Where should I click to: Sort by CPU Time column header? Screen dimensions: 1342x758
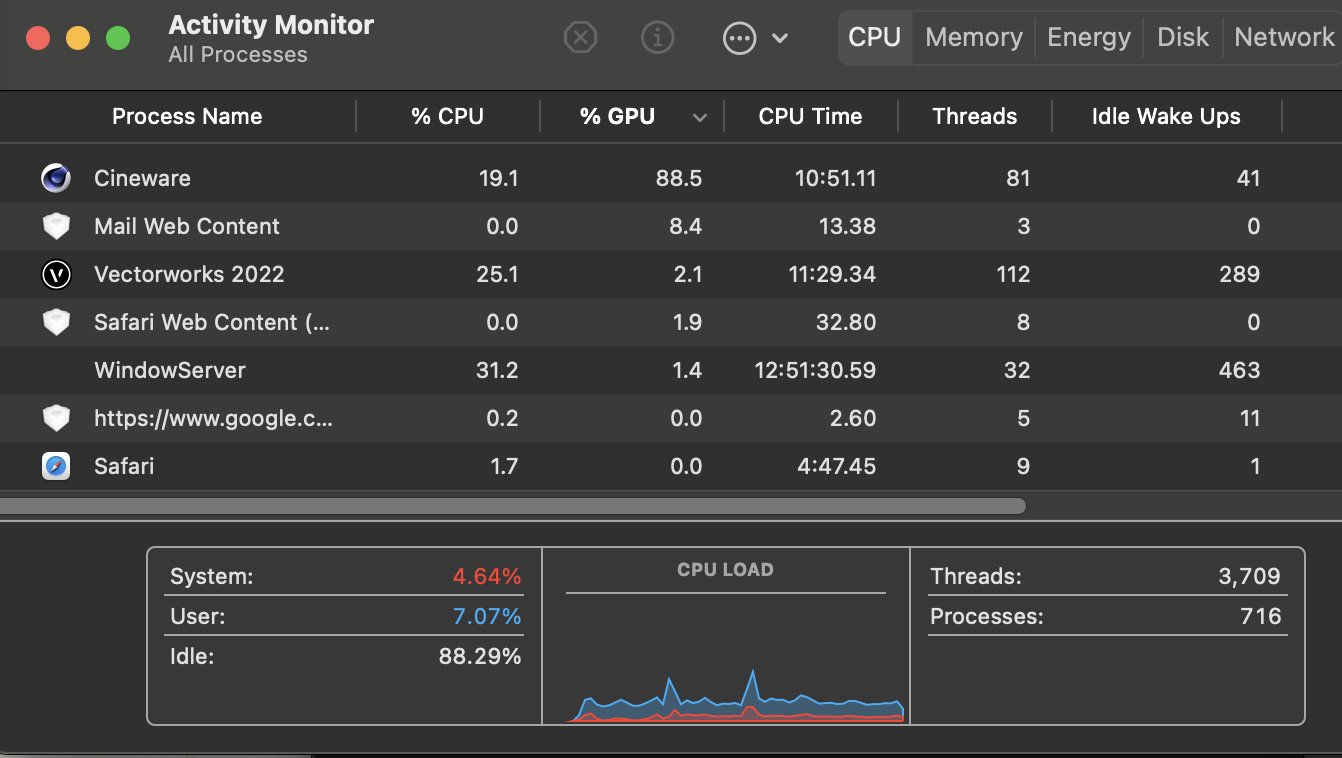point(810,116)
